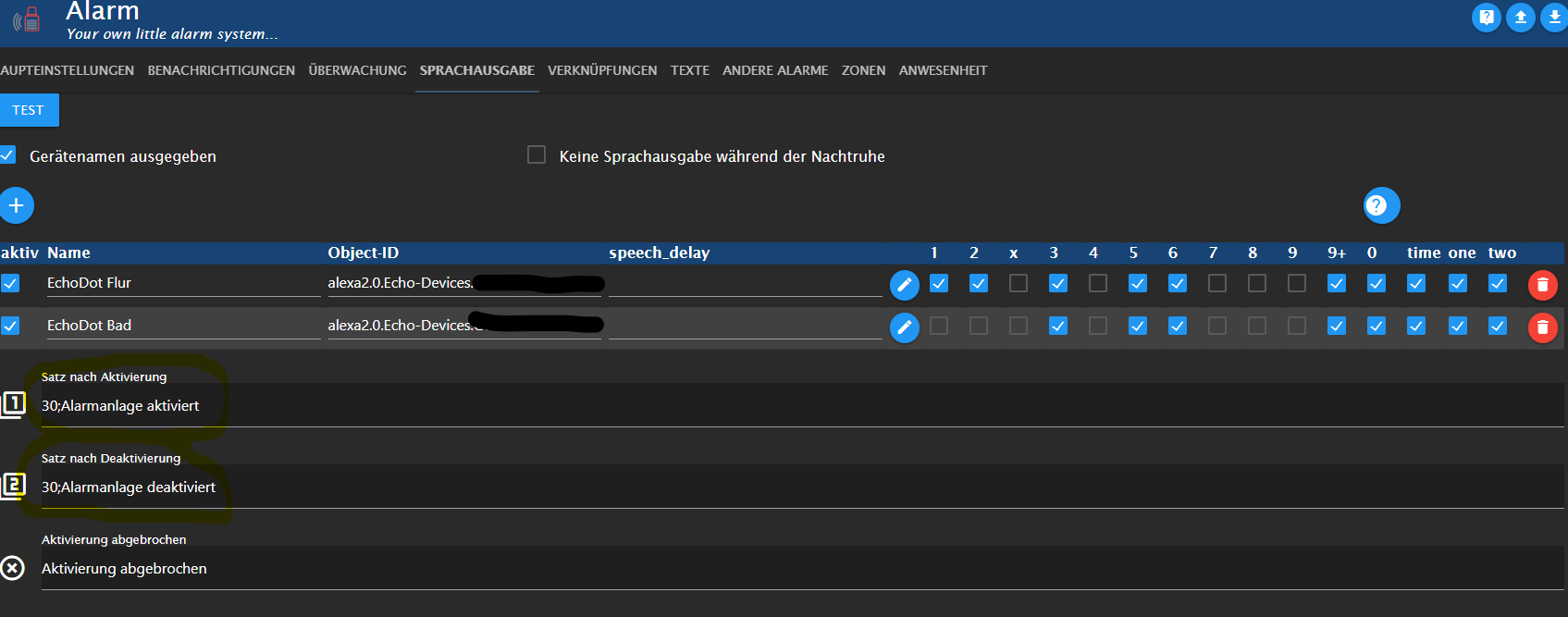Click the Alarm adapter logo icon

click(27, 19)
